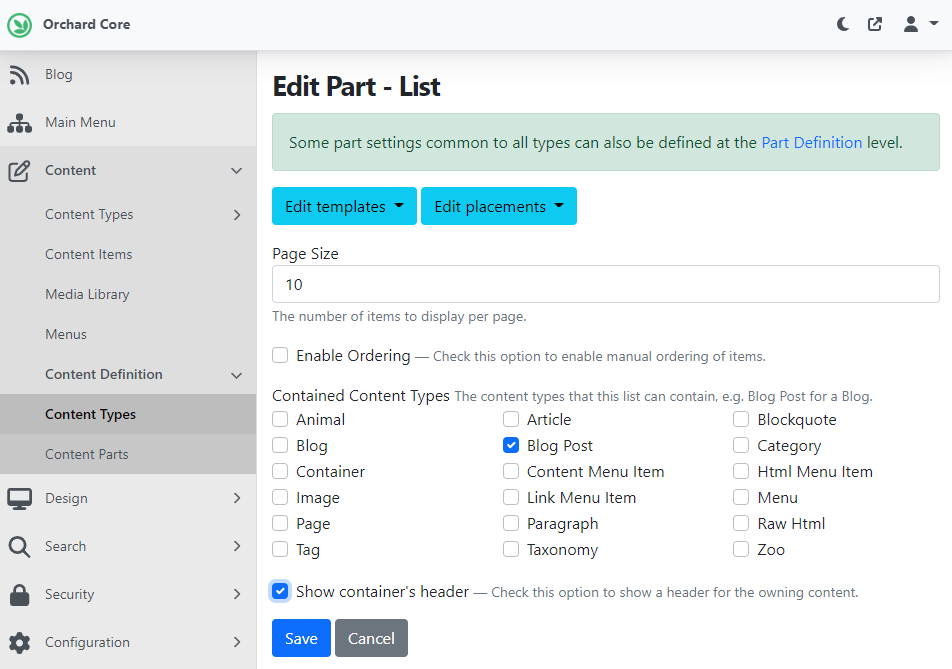Click the Security padlock icon
Screen dimensions: 952x669
tap(19, 594)
